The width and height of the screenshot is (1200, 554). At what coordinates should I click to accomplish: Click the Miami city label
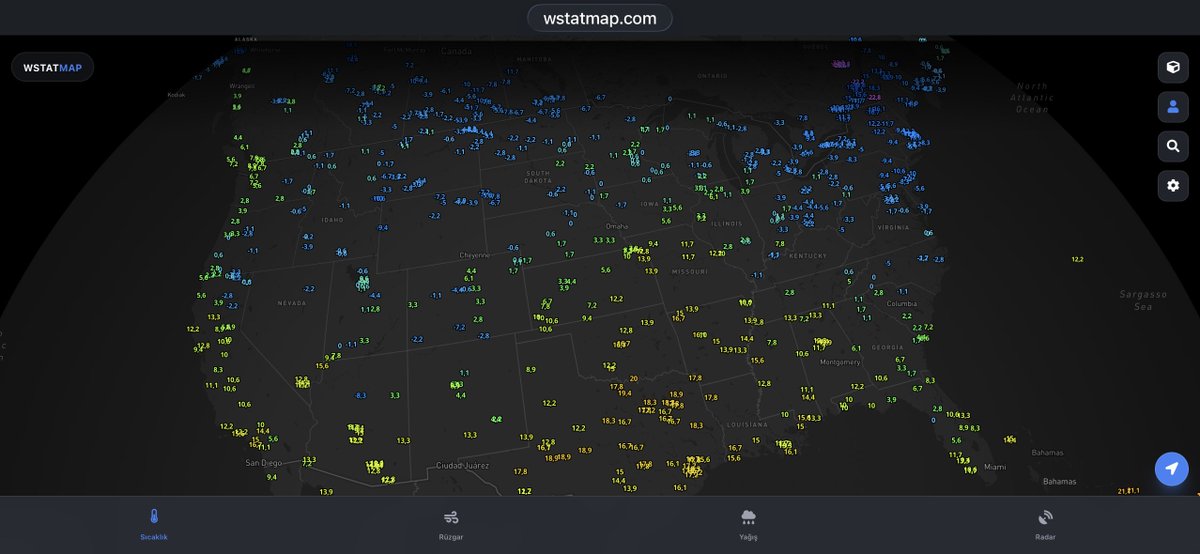tap(994, 467)
